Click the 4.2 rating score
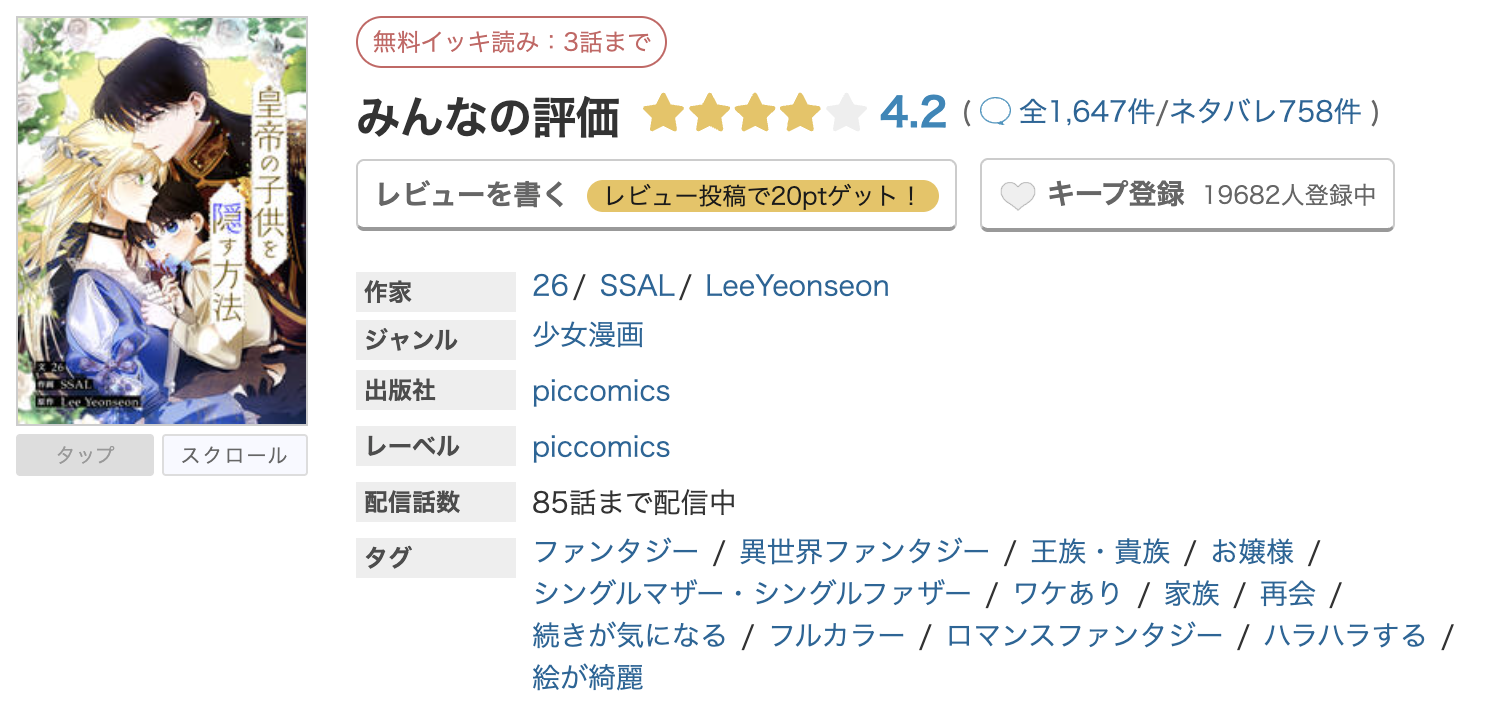The width and height of the screenshot is (1506, 710). pos(913,113)
